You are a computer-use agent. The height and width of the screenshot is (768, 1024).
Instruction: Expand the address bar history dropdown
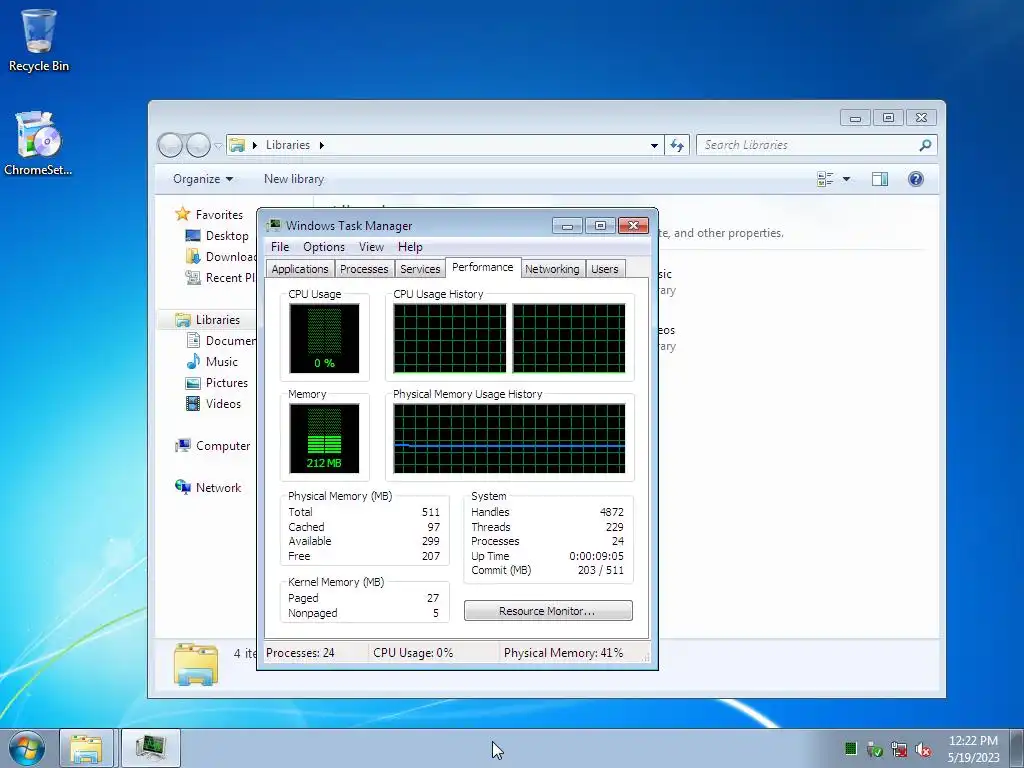[x=654, y=145]
